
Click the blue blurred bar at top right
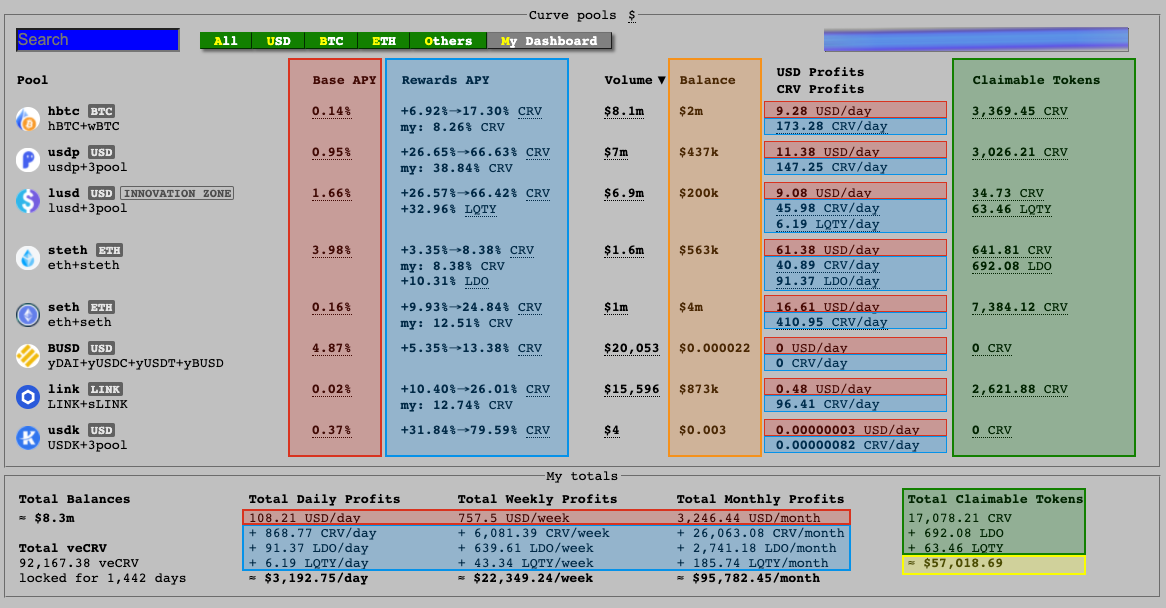(976, 39)
